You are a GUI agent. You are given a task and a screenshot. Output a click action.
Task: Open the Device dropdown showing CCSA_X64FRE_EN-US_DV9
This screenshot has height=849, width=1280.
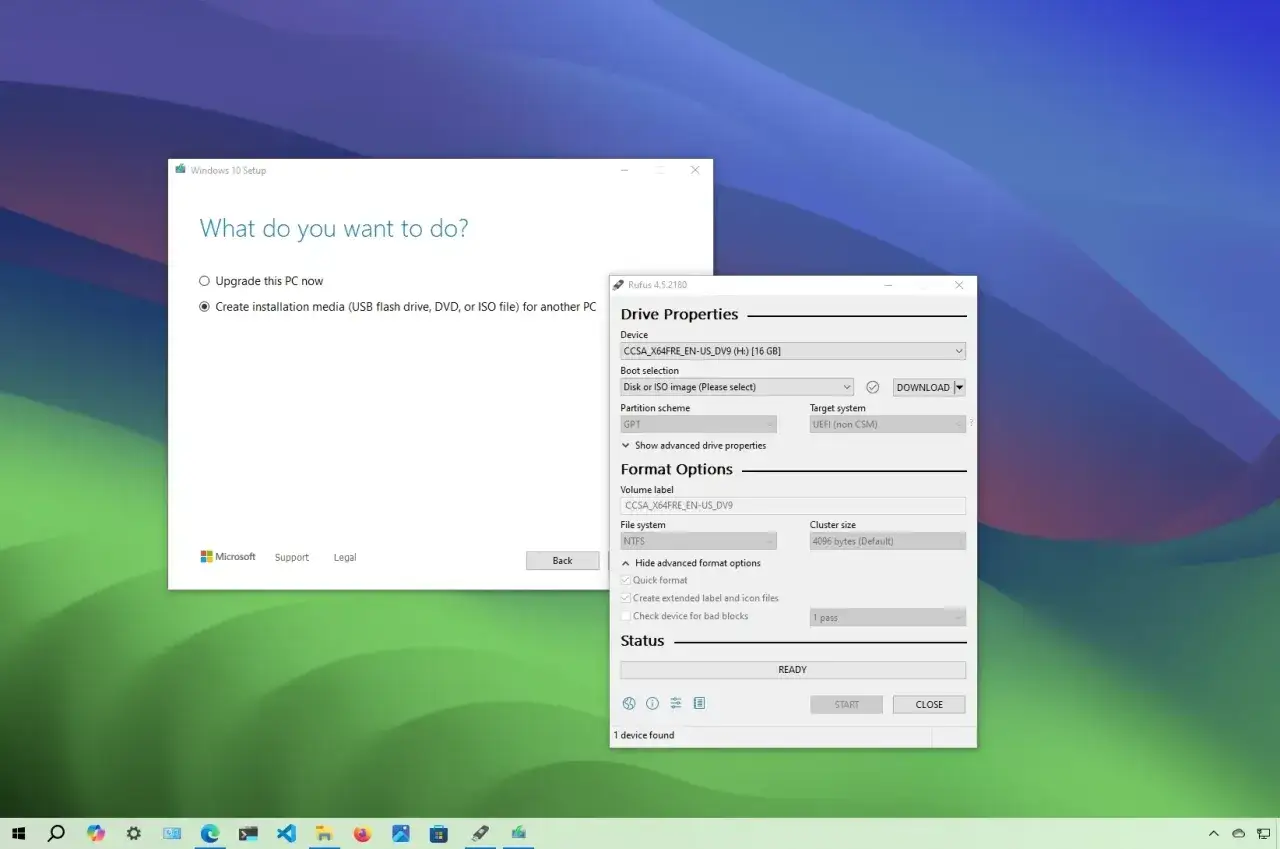[x=792, y=350]
